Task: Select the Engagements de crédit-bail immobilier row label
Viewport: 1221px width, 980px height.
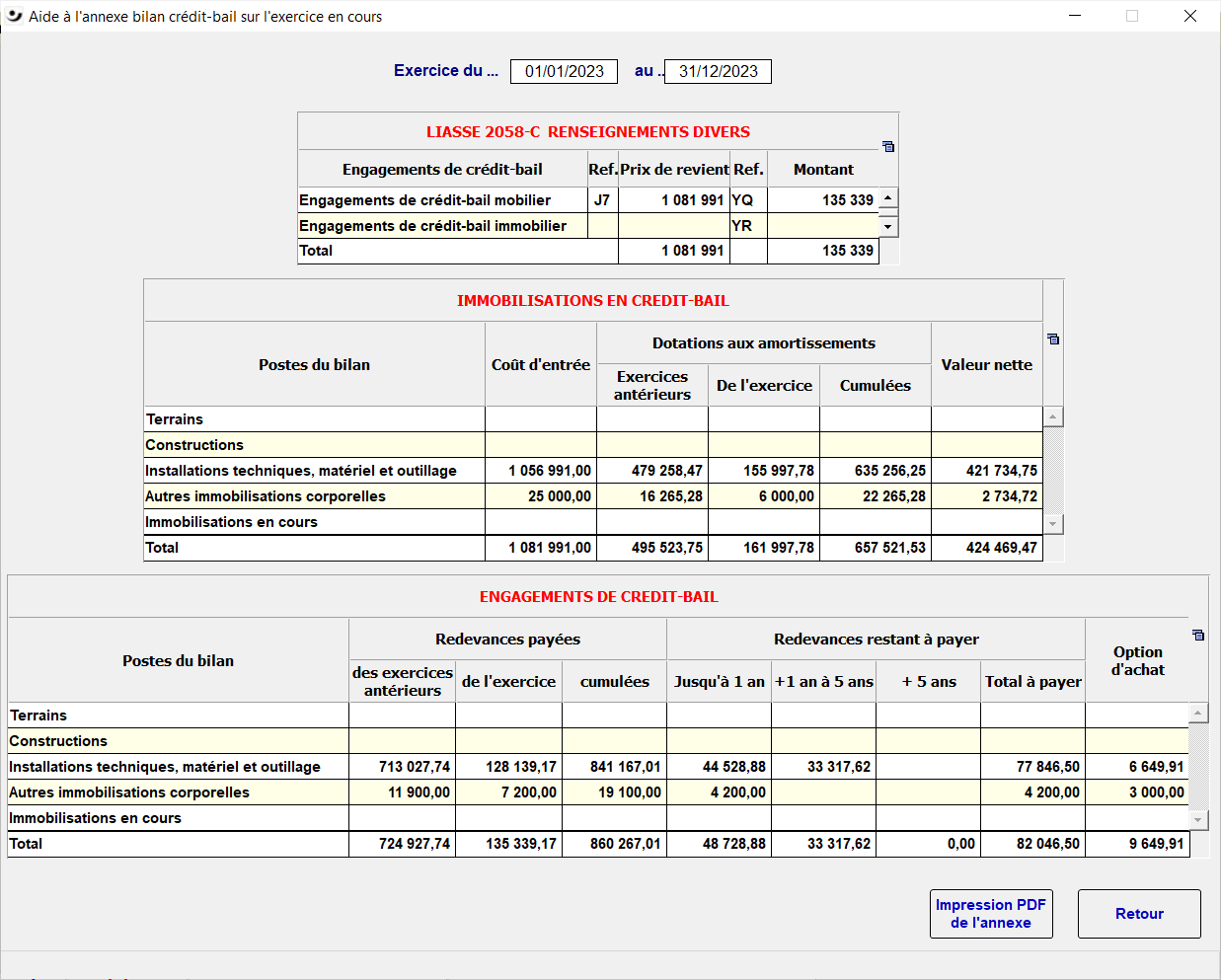Action: click(x=433, y=226)
